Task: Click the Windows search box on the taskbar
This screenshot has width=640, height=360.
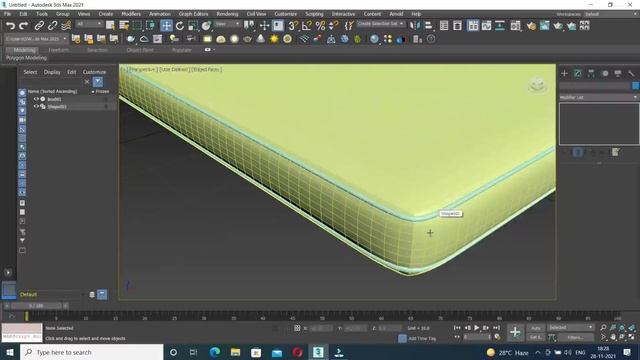Action: pyautogui.click(x=91, y=352)
